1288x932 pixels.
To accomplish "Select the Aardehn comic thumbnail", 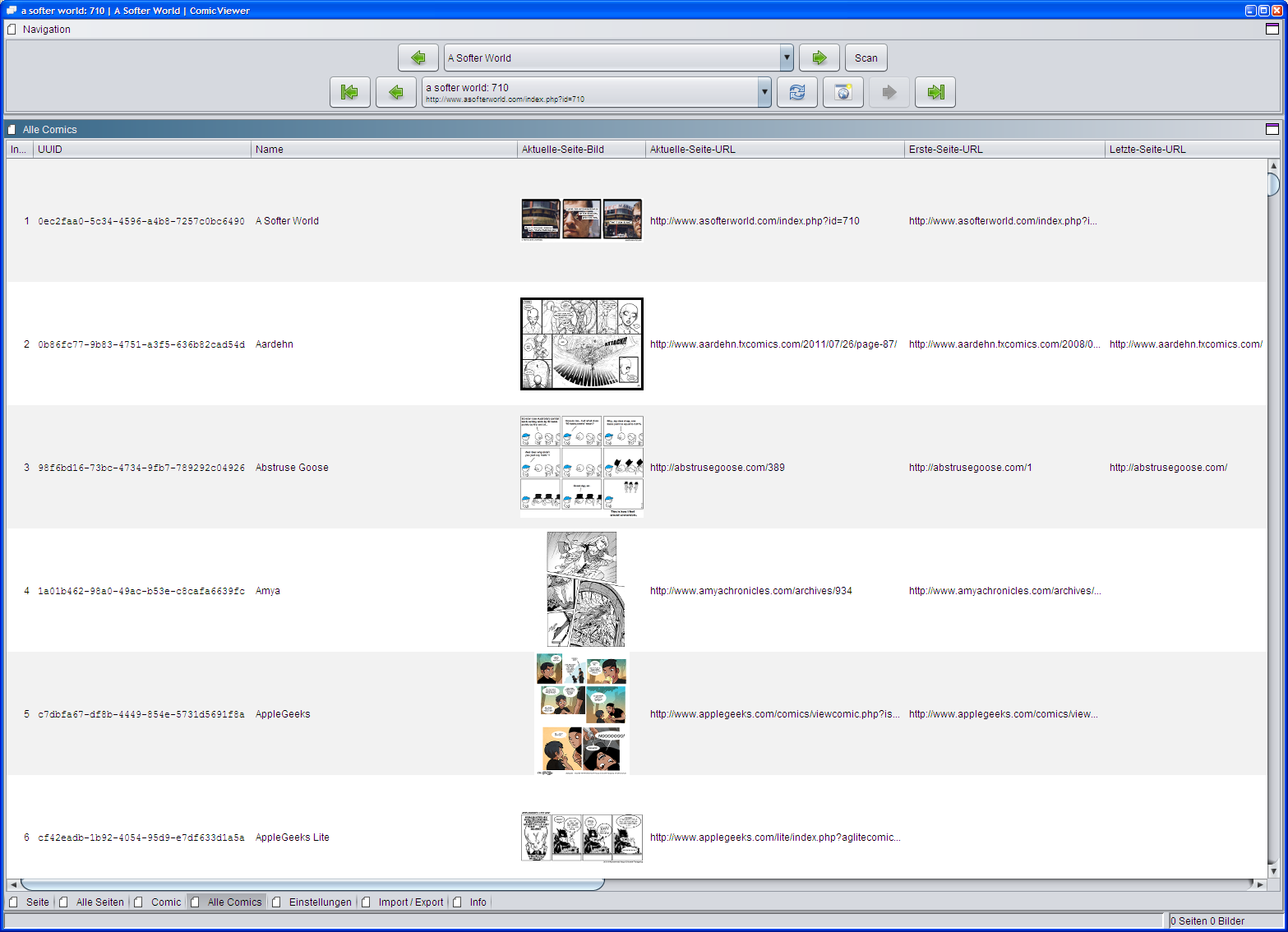I will [581, 344].
